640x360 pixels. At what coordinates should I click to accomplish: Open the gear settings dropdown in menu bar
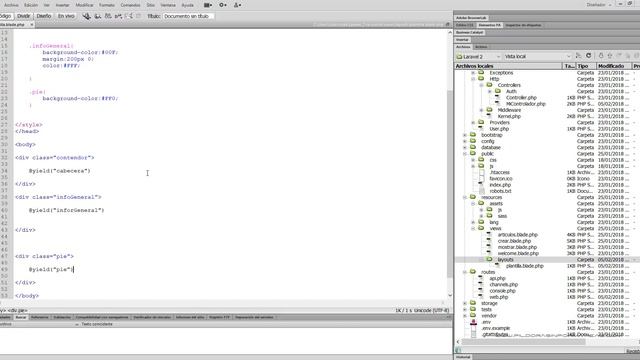tap(223, 5)
